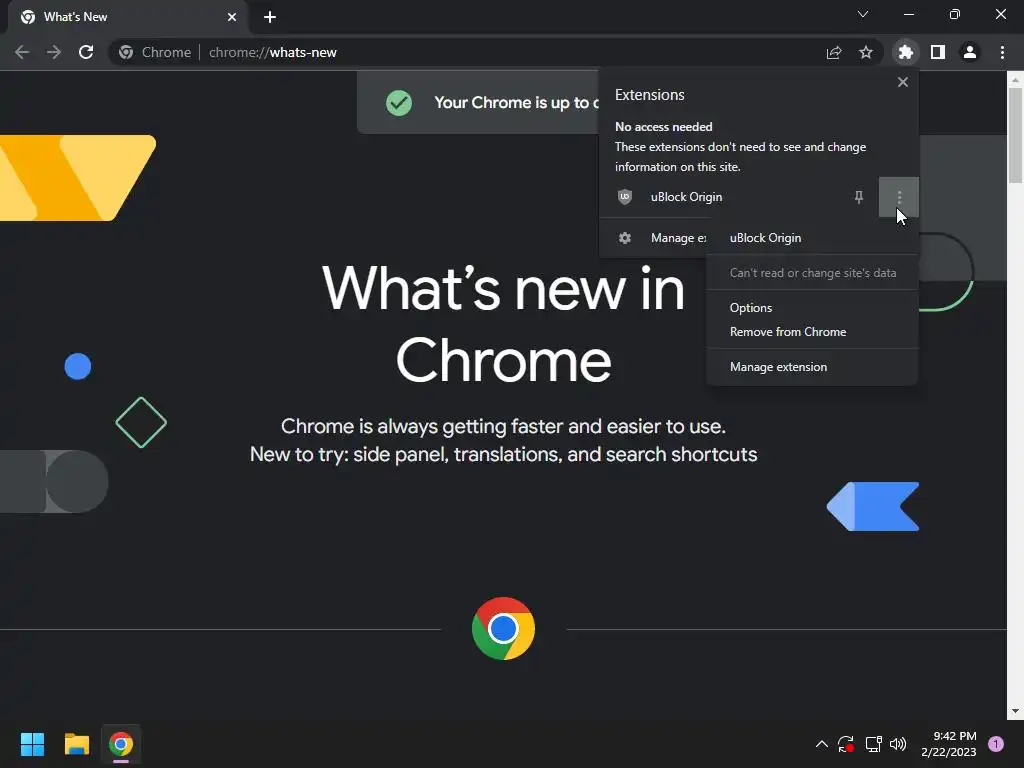Click the Manage extensions gear icon
Image resolution: width=1024 pixels, height=768 pixels.
click(625, 238)
